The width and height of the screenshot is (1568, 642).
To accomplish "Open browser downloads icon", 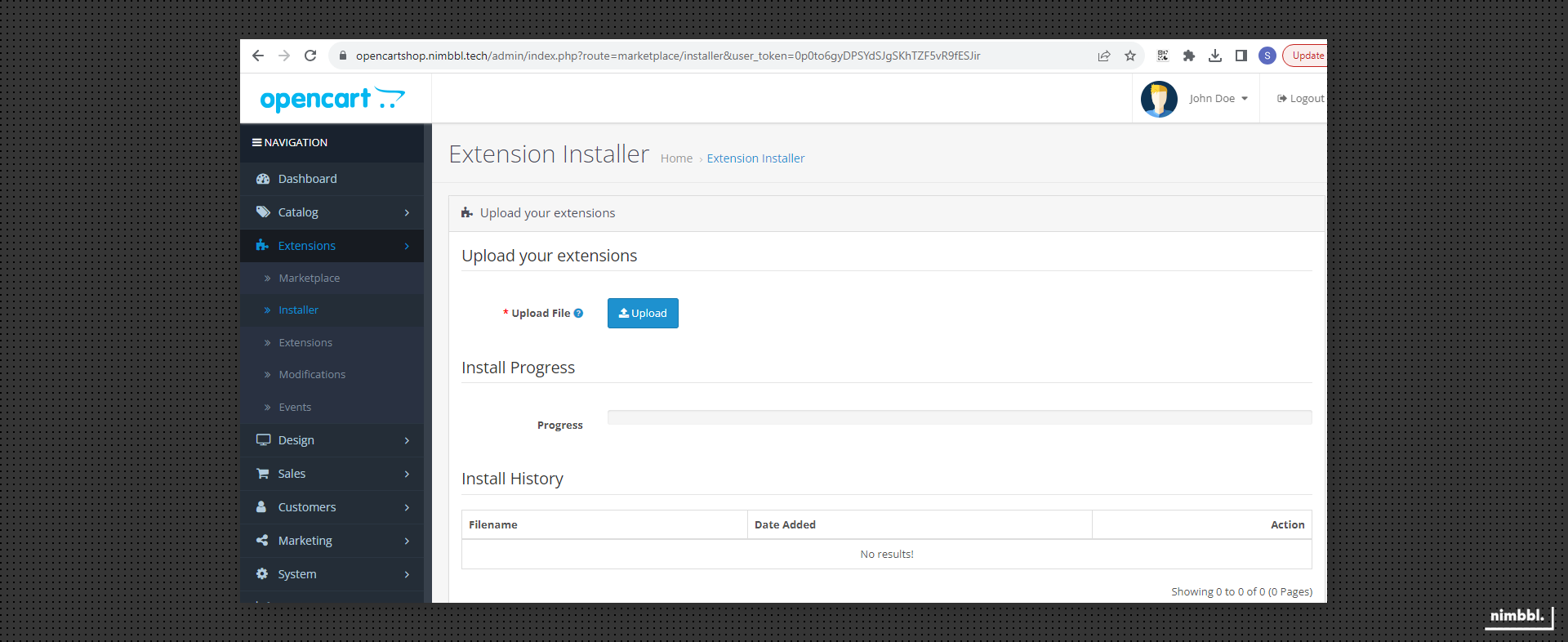I will point(1215,56).
